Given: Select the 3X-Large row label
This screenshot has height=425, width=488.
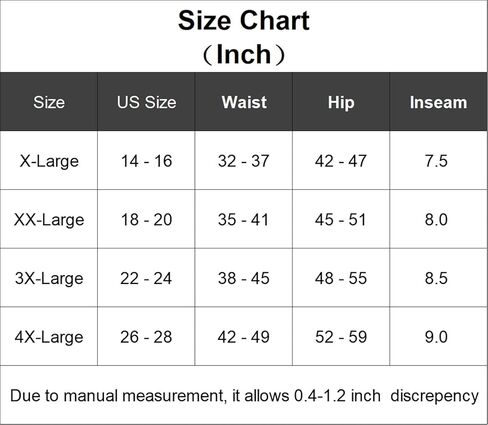Looking at the screenshot, I should (49, 279).
